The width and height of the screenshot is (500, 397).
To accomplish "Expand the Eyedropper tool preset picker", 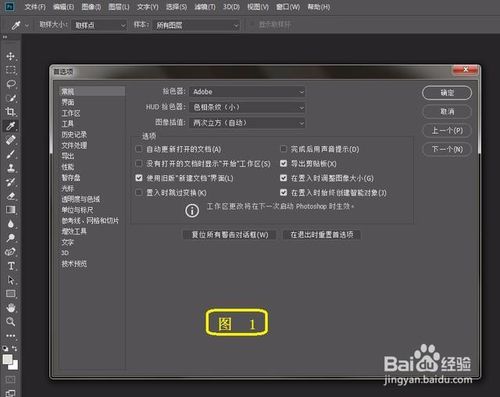I will pyautogui.click(x=27, y=26).
